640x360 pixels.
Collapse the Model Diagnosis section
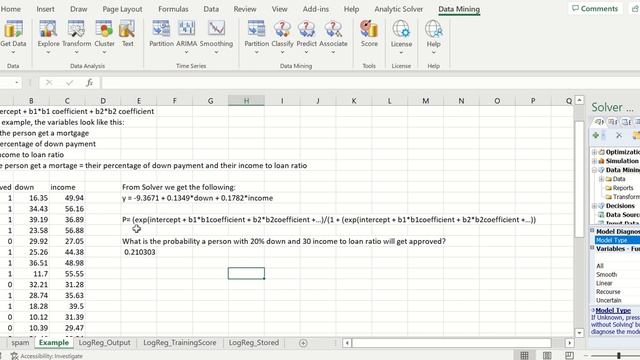592,231
